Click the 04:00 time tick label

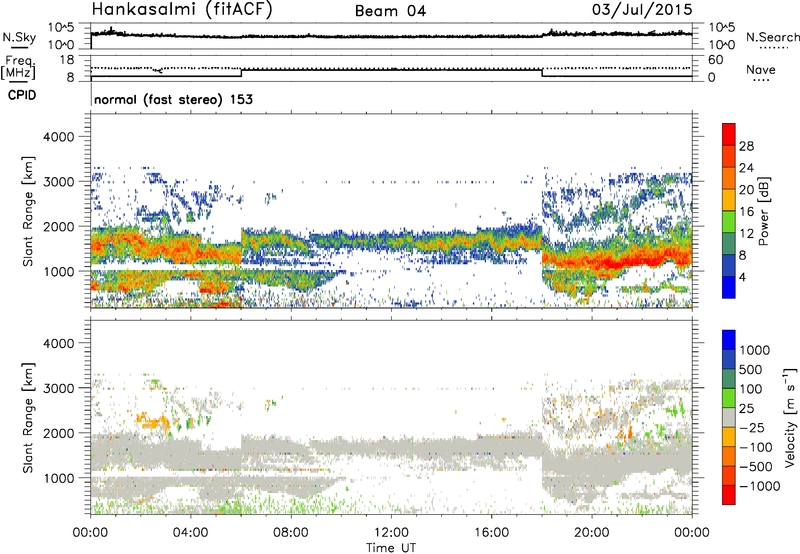click(191, 533)
